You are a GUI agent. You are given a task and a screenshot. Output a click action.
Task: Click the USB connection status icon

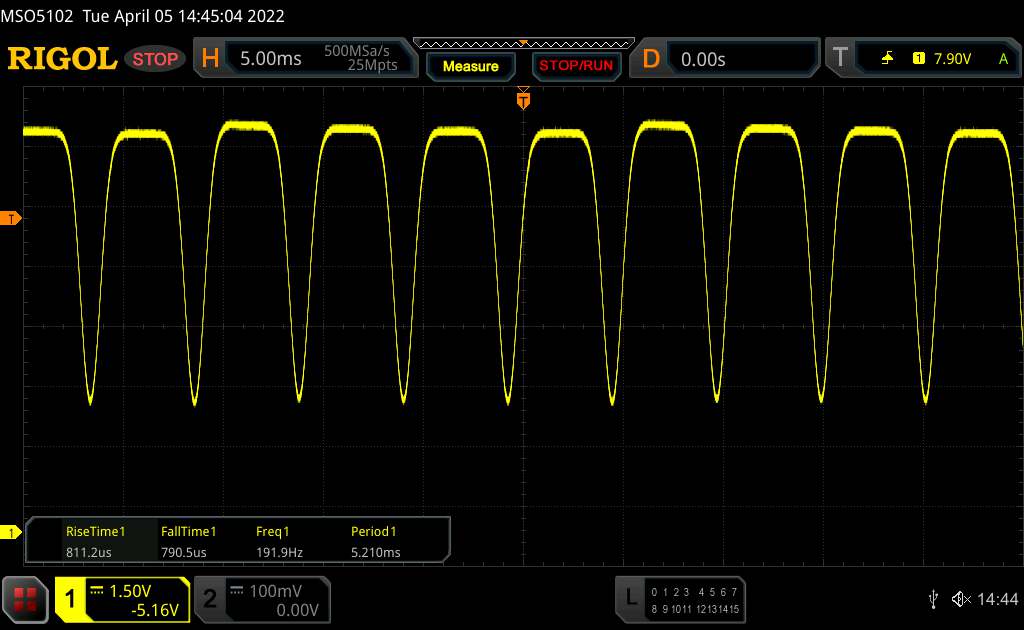click(933, 599)
